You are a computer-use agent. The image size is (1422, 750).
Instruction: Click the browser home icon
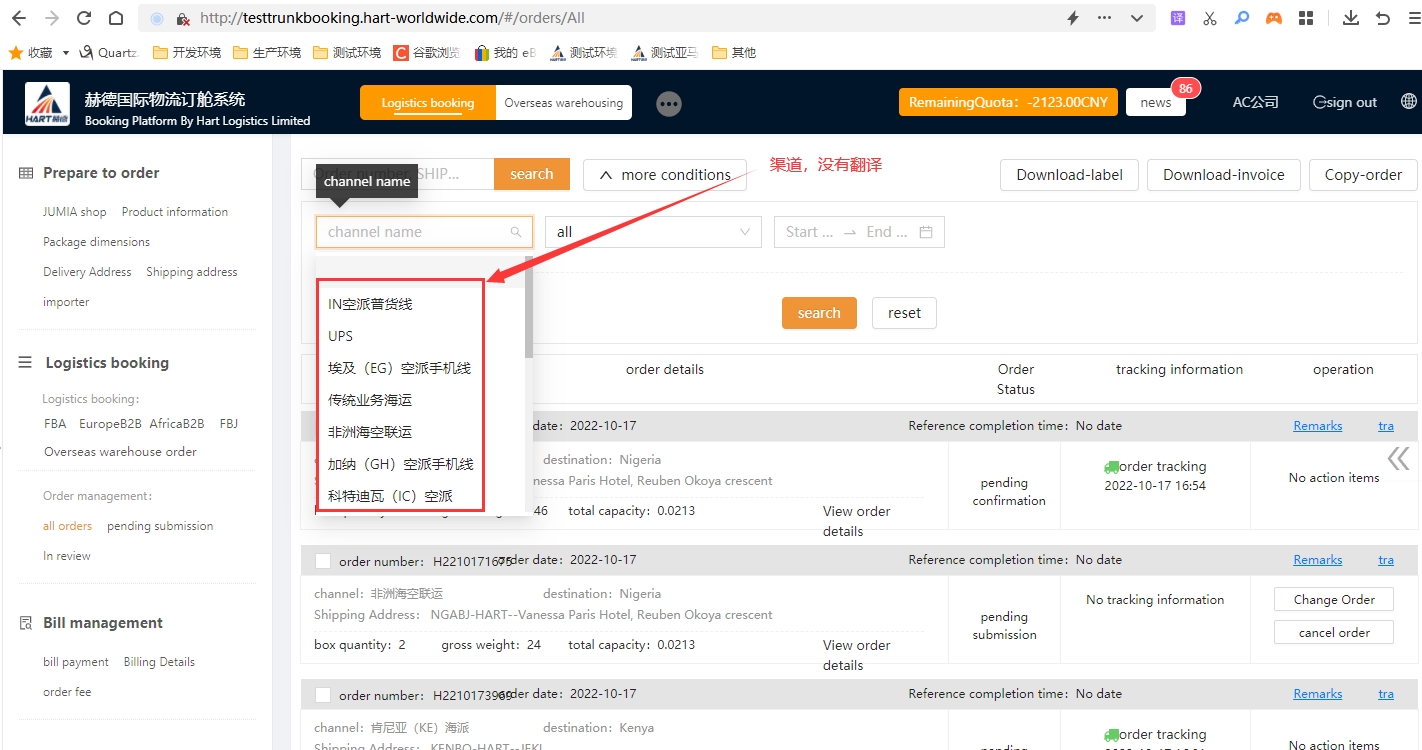(116, 18)
